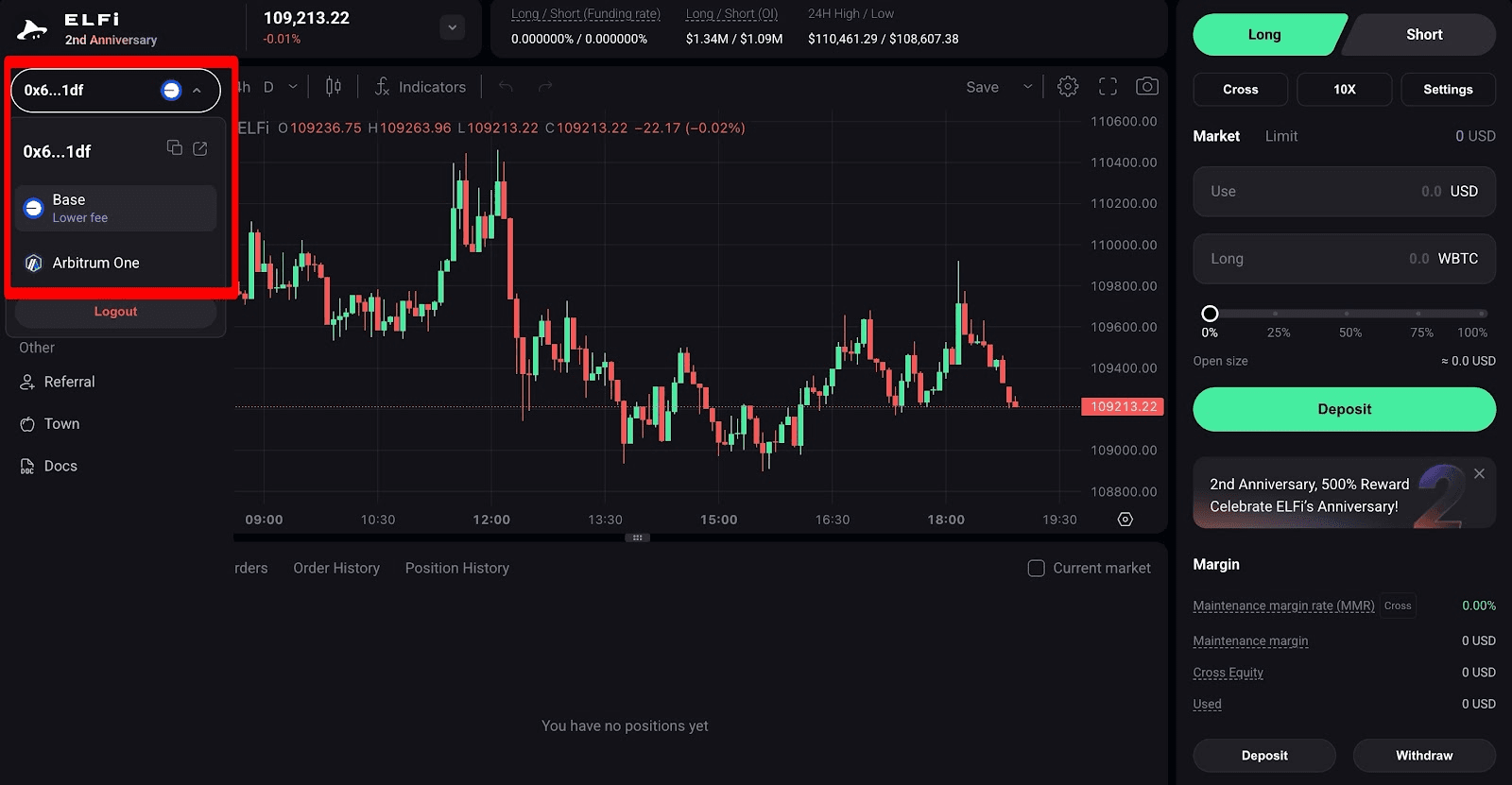Open the Cross margin mode selector
Viewport: 1512px width, 785px height.
coord(1240,90)
